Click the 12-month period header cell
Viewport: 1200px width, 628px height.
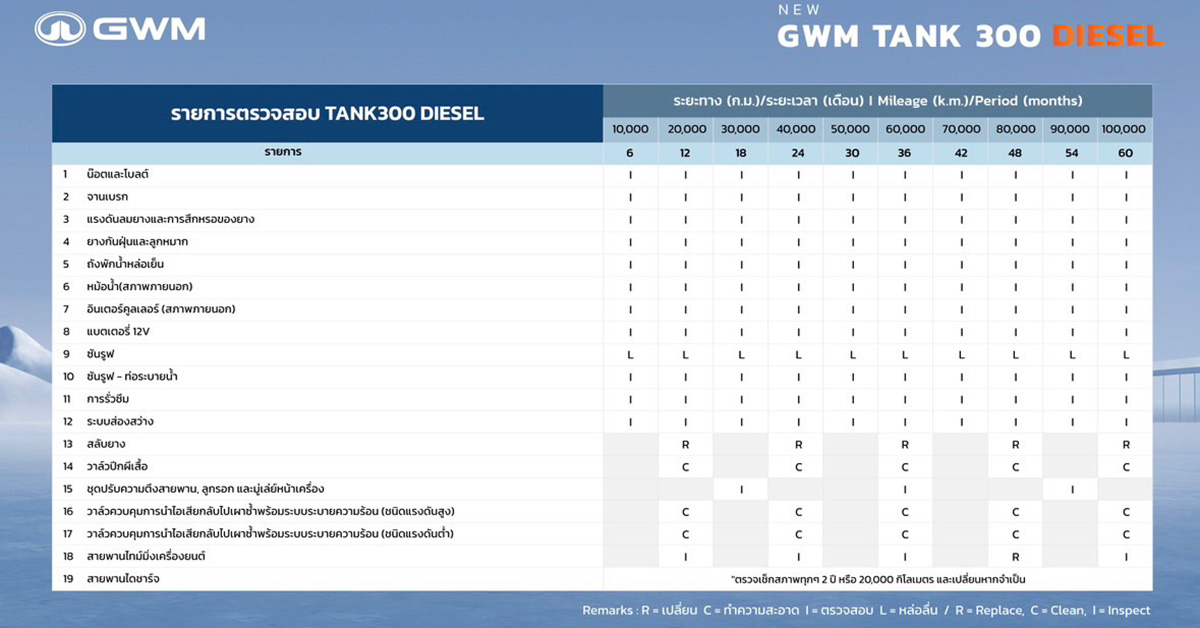point(687,153)
